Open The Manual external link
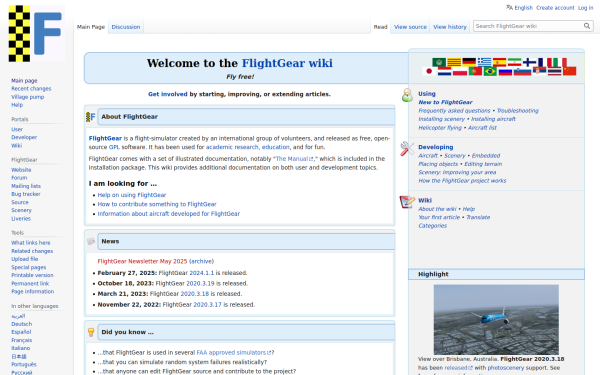The image size is (600, 375). 294,158
